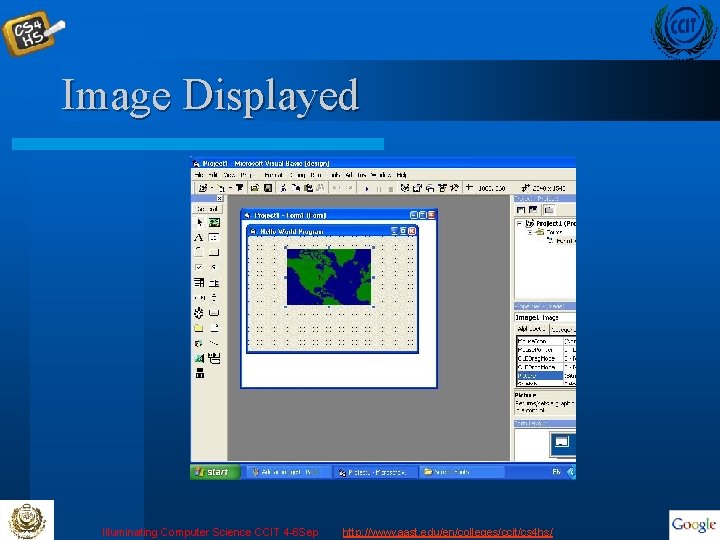Select the CheckBox control tool
The height and width of the screenshot is (540, 720).
(x=199, y=267)
